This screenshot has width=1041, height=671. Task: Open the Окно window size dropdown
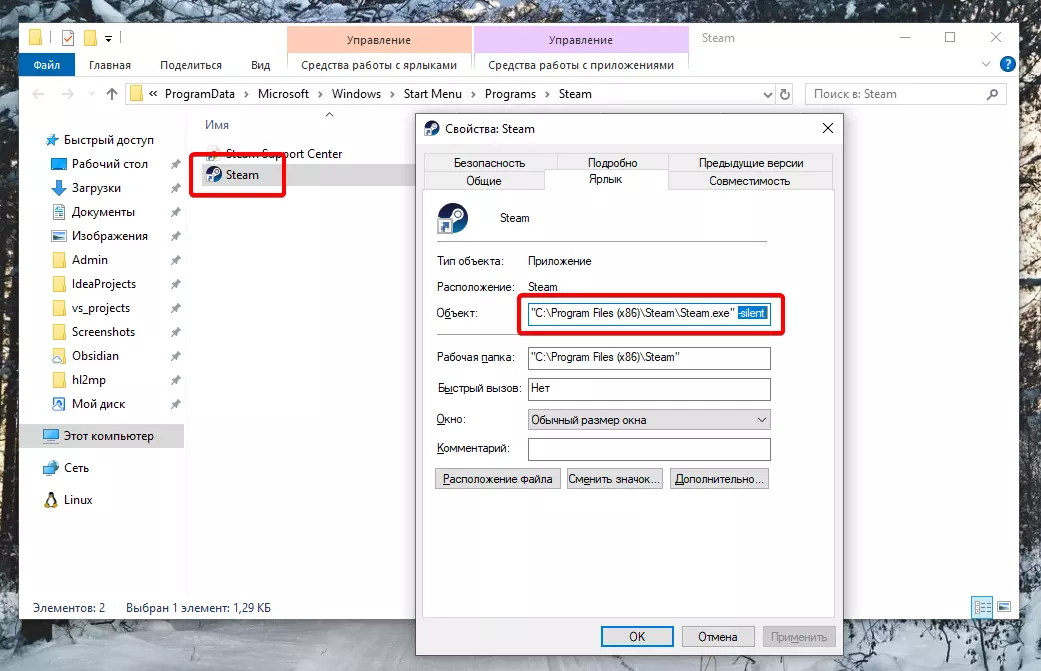click(x=649, y=419)
